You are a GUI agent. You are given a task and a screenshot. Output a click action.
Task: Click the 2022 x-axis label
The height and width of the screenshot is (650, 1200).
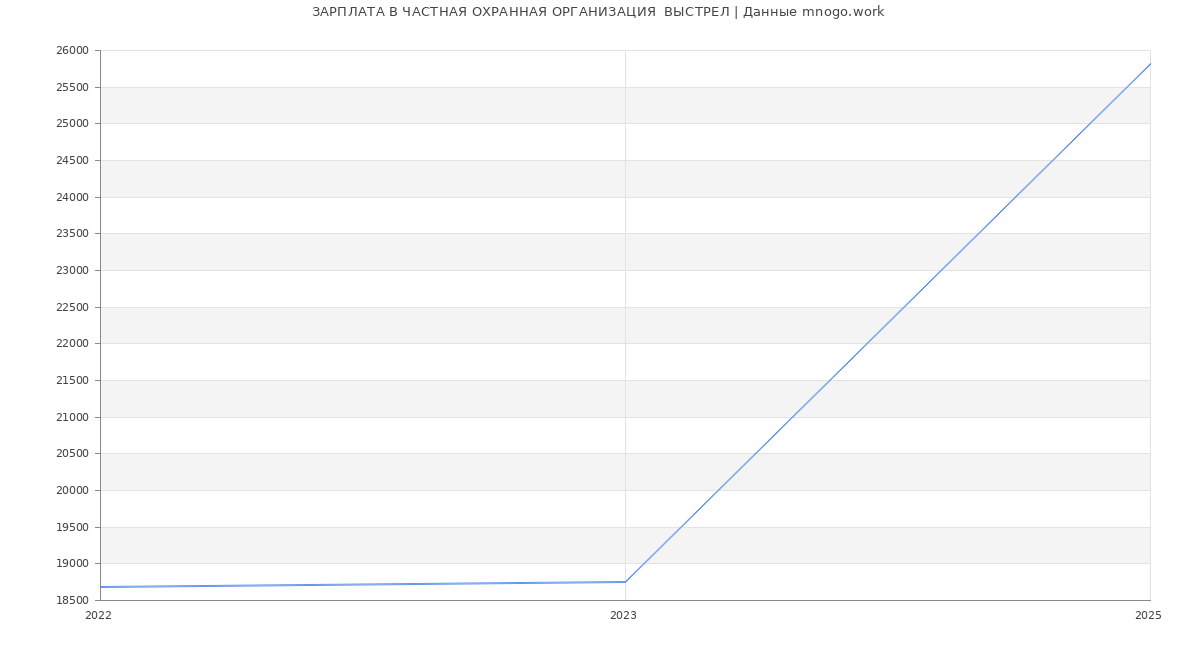point(99,616)
